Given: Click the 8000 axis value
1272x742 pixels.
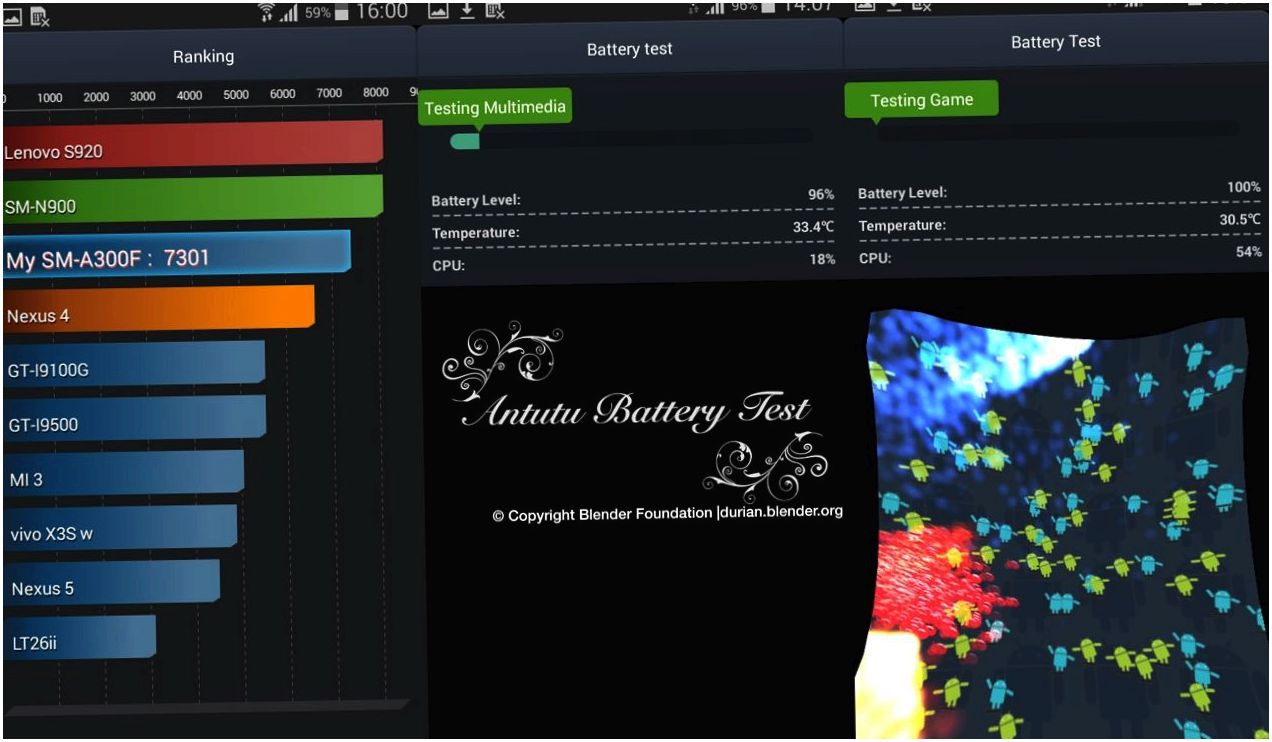Looking at the screenshot, I should click(x=376, y=92).
